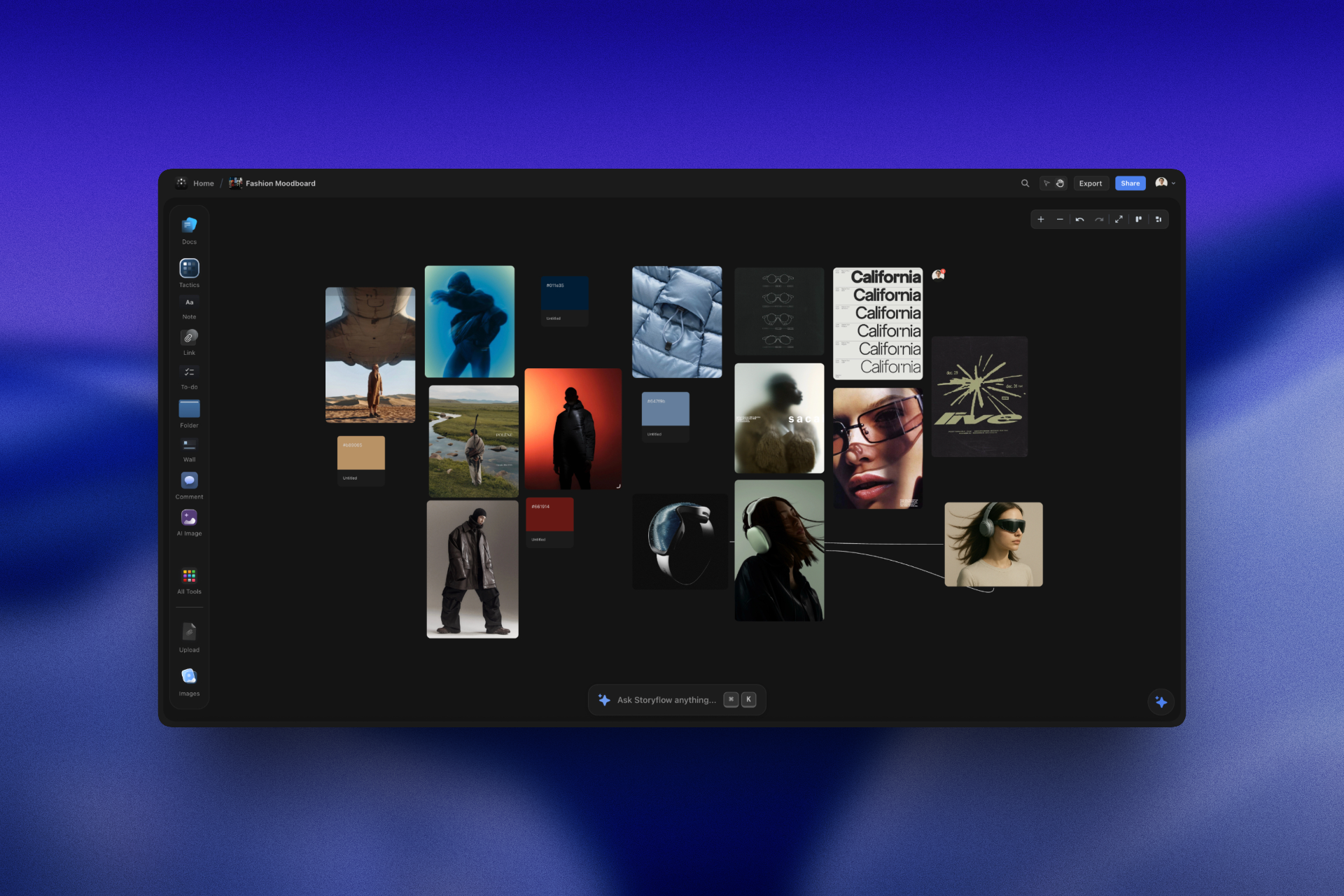The height and width of the screenshot is (896, 1344).
Task: Select the tan color swatch card
Action: [361, 454]
